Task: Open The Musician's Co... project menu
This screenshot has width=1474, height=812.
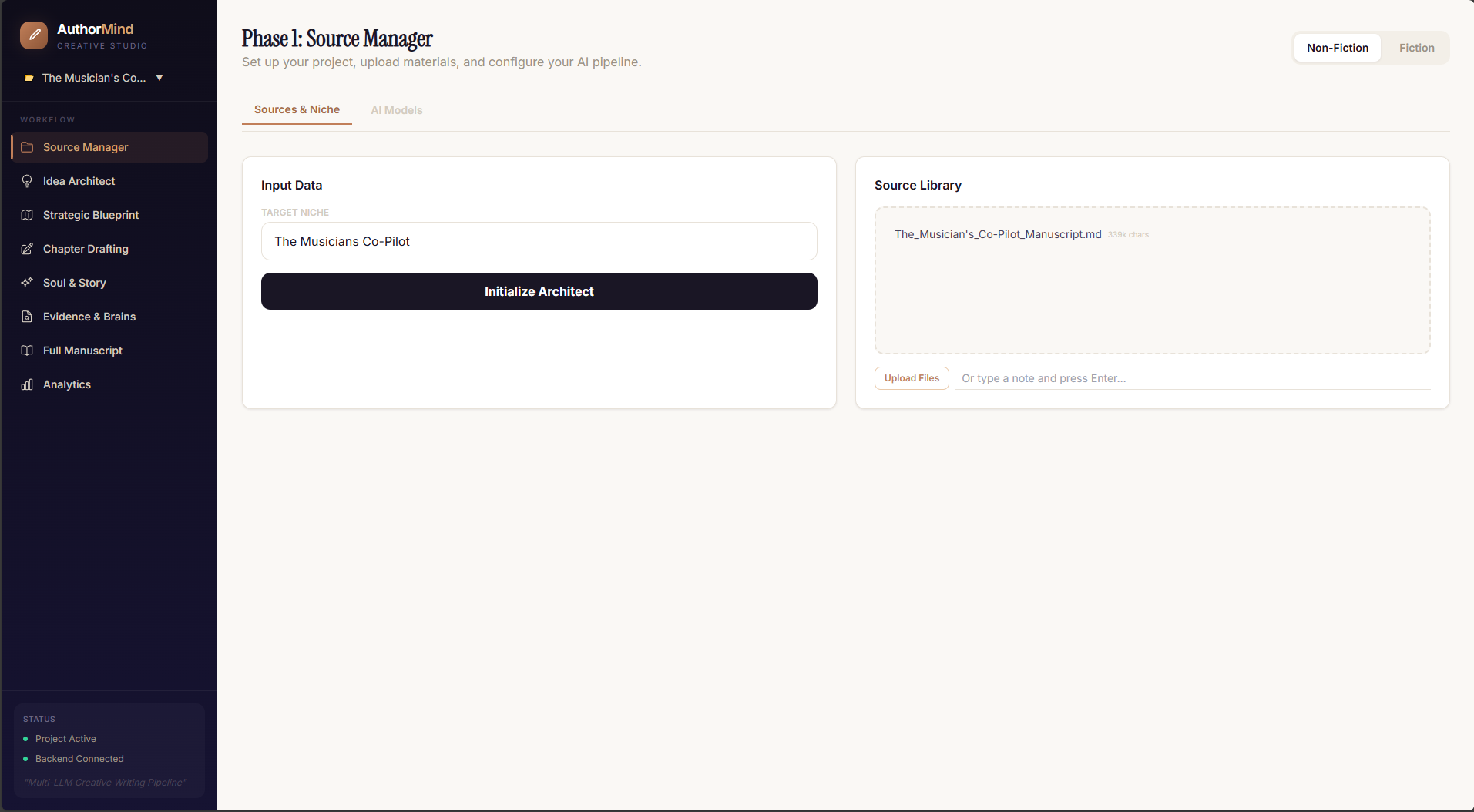Action: (x=93, y=78)
